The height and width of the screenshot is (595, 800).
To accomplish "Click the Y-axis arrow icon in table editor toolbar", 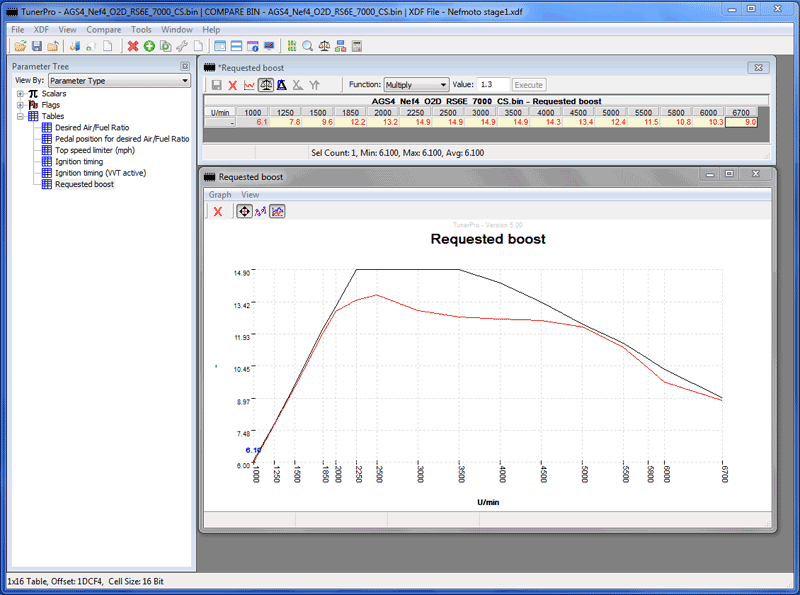I will (x=314, y=85).
